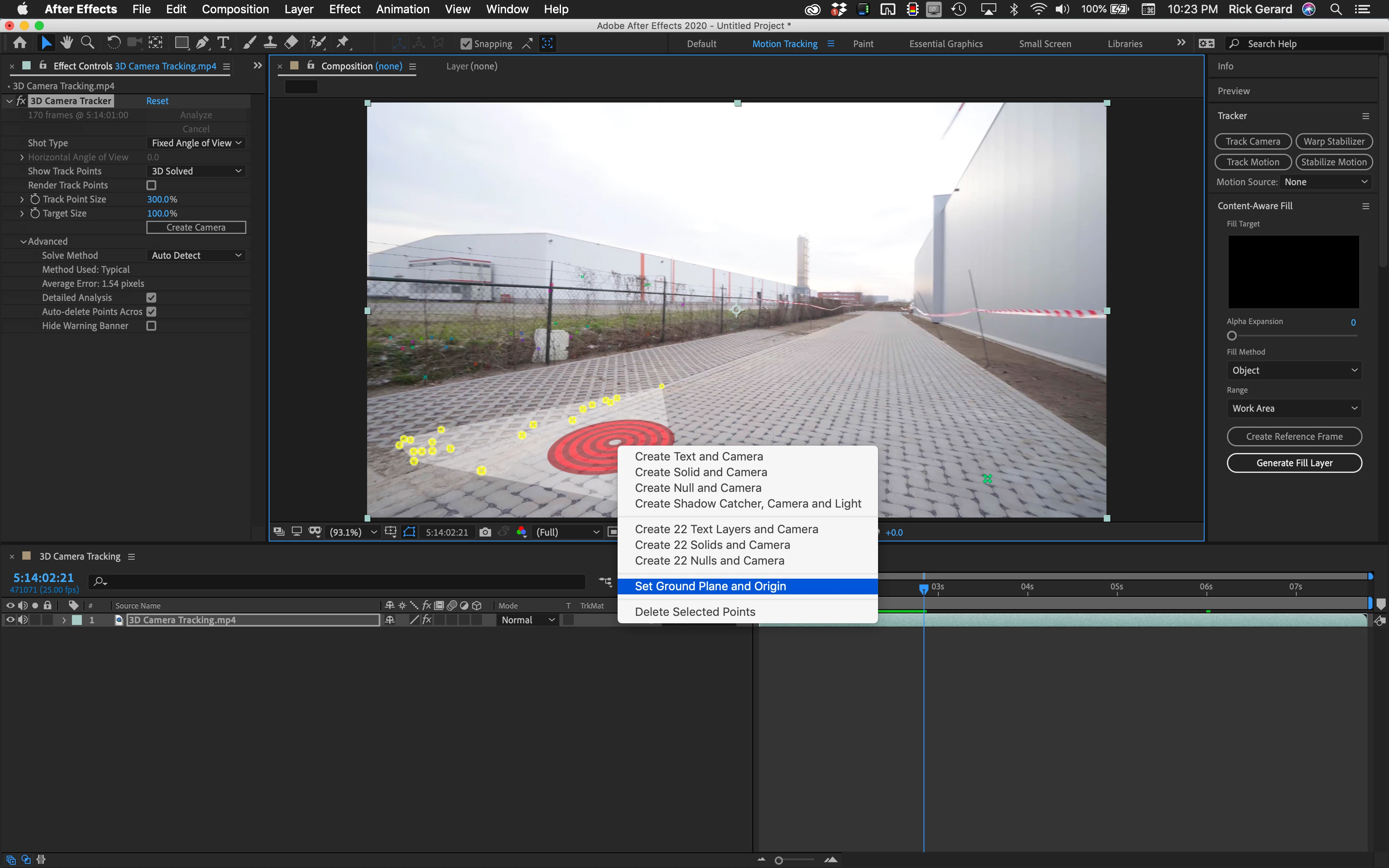The width and height of the screenshot is (1389, 868).
Task: Select the Clone Stamp tool
Action: tap(270, 43)
